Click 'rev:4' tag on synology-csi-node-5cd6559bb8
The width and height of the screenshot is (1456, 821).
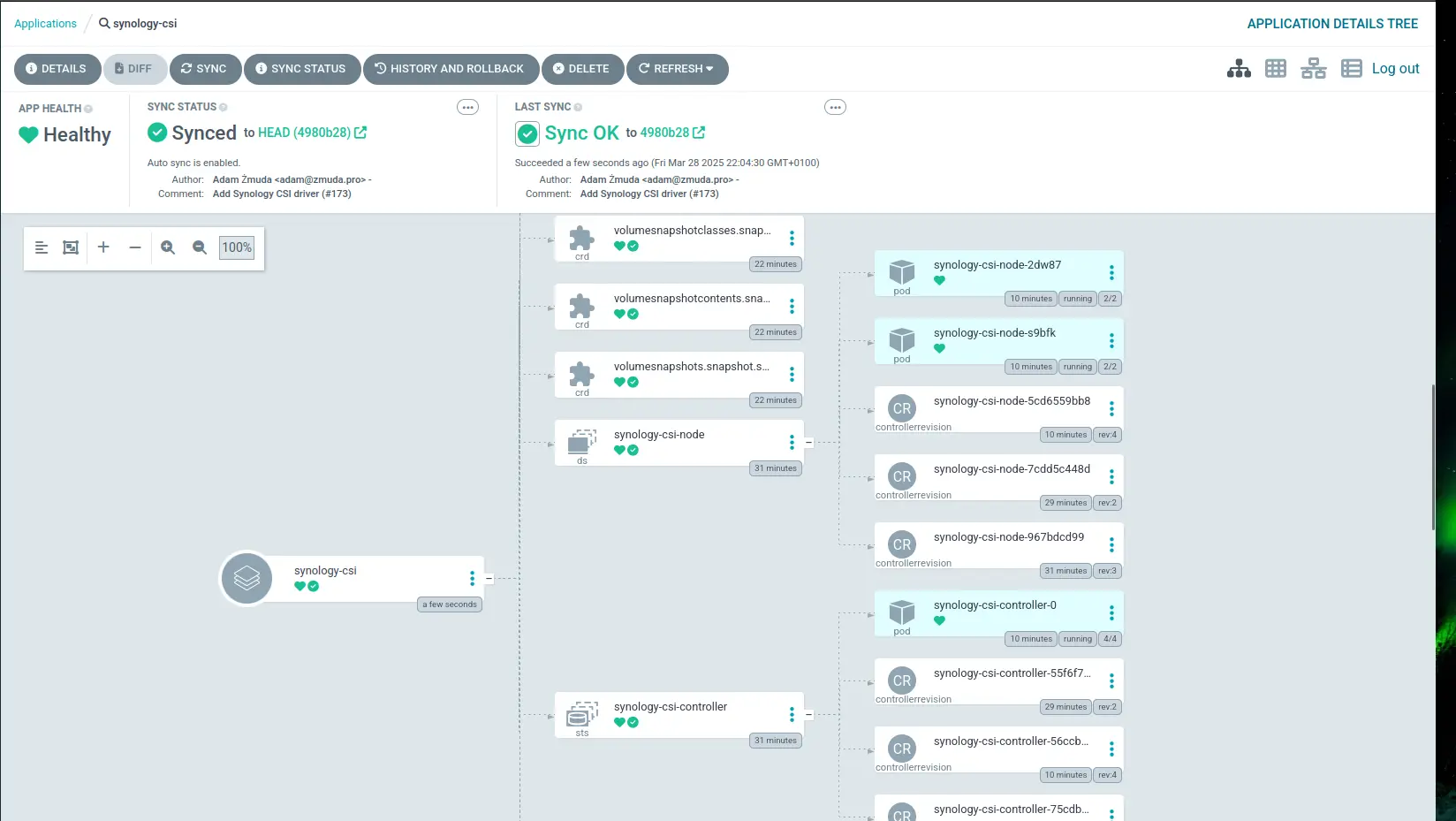(x=1108, y=435)
